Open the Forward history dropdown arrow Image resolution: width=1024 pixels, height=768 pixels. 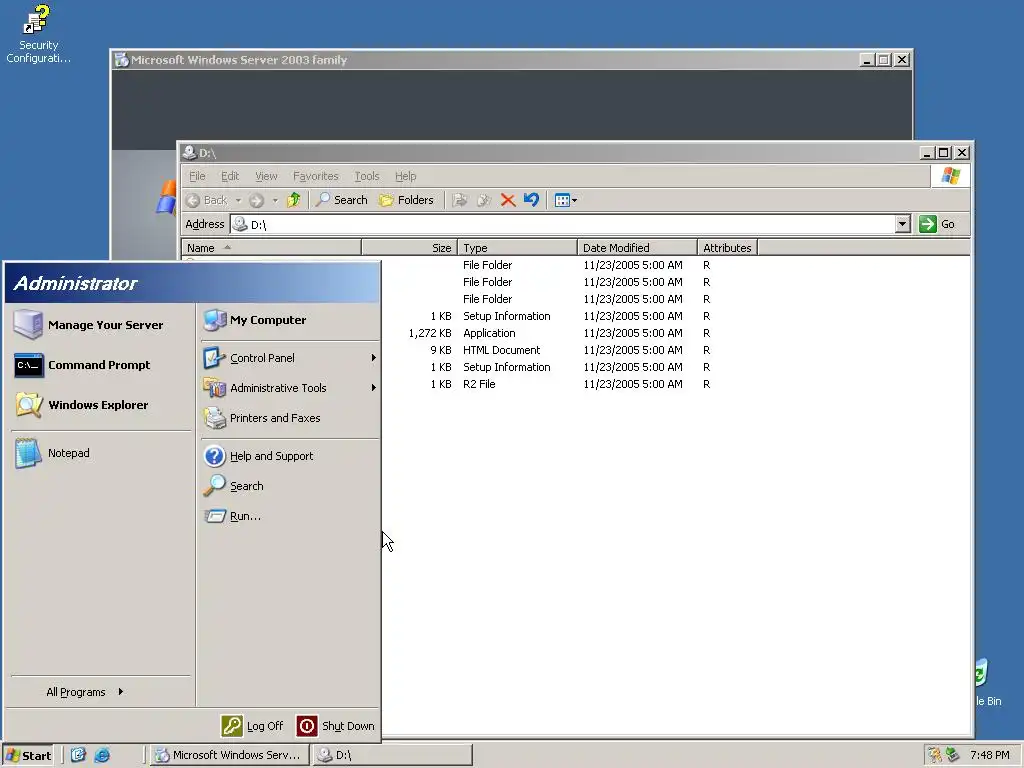point(275,200)
